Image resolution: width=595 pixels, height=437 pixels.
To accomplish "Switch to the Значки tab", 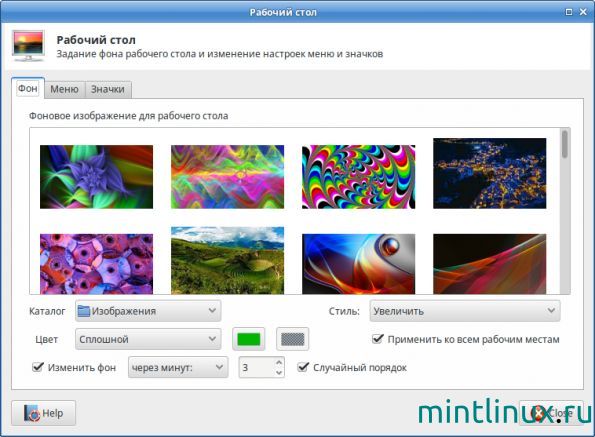I will pos(108,89).
